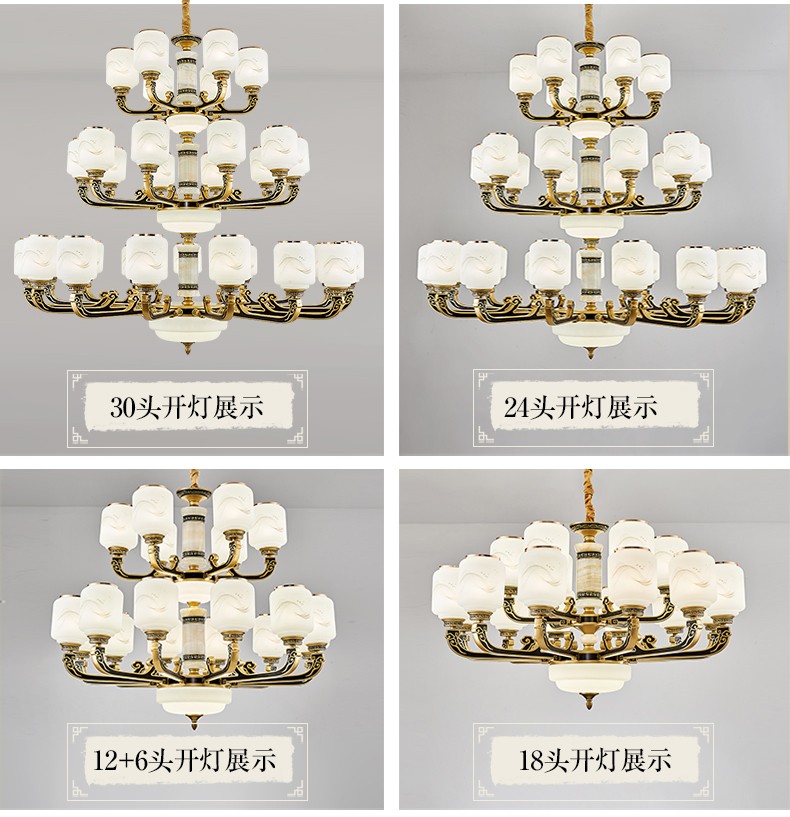Screen dimensions: 790x817
Task: Click the bottom finial of 12+6-head chandelier
Action: 194,722
